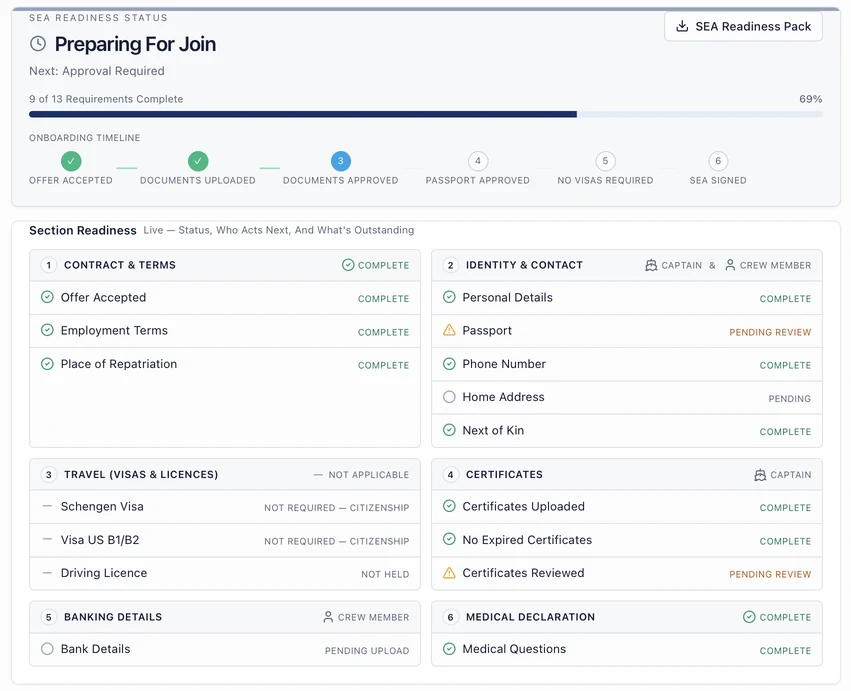Screen dimensions: 851x691
Task: Open the Travel (Visas & Licences) section header
Action: [225, 474]
